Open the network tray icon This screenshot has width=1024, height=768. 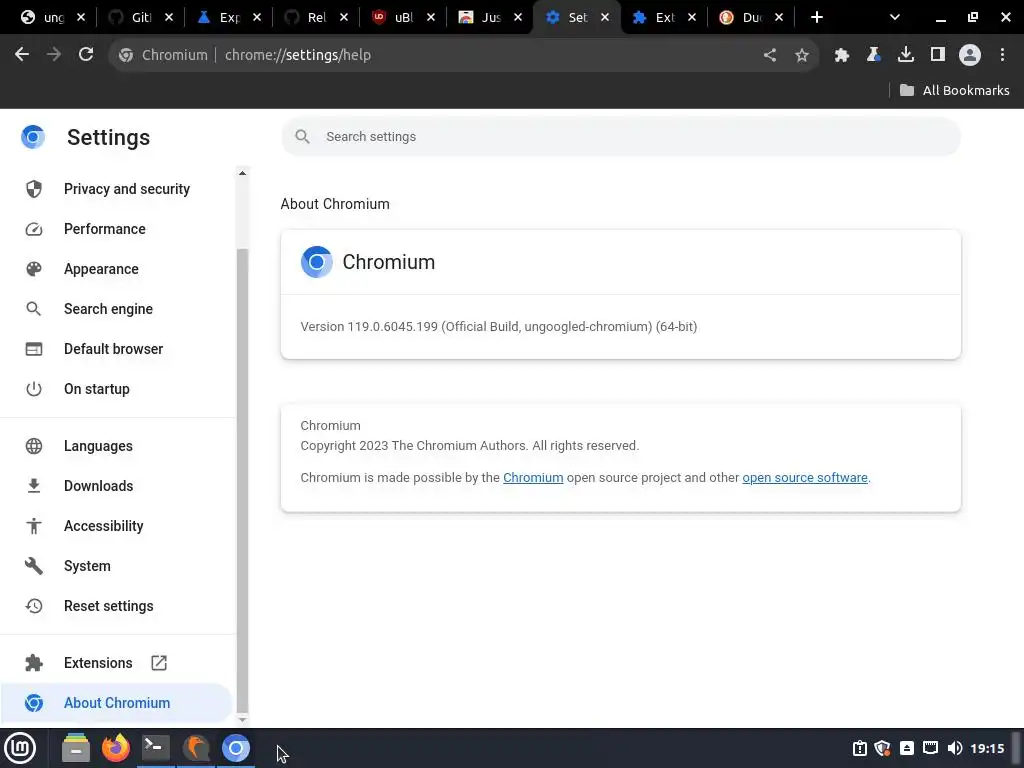(931, 748)
